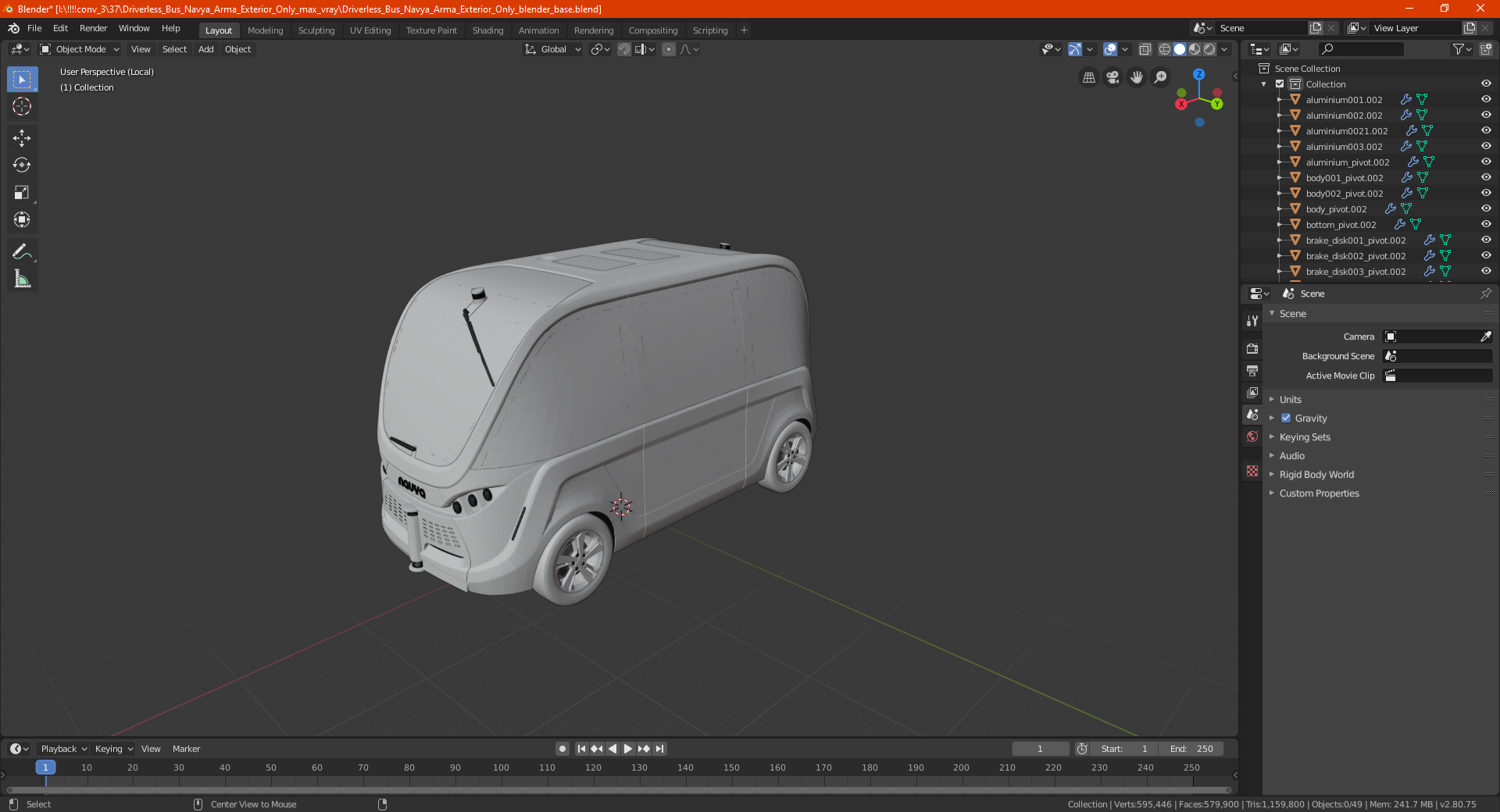Expand the Rigid Body World section
This screenshot has width=1500, height=812.
point(1316,475)
